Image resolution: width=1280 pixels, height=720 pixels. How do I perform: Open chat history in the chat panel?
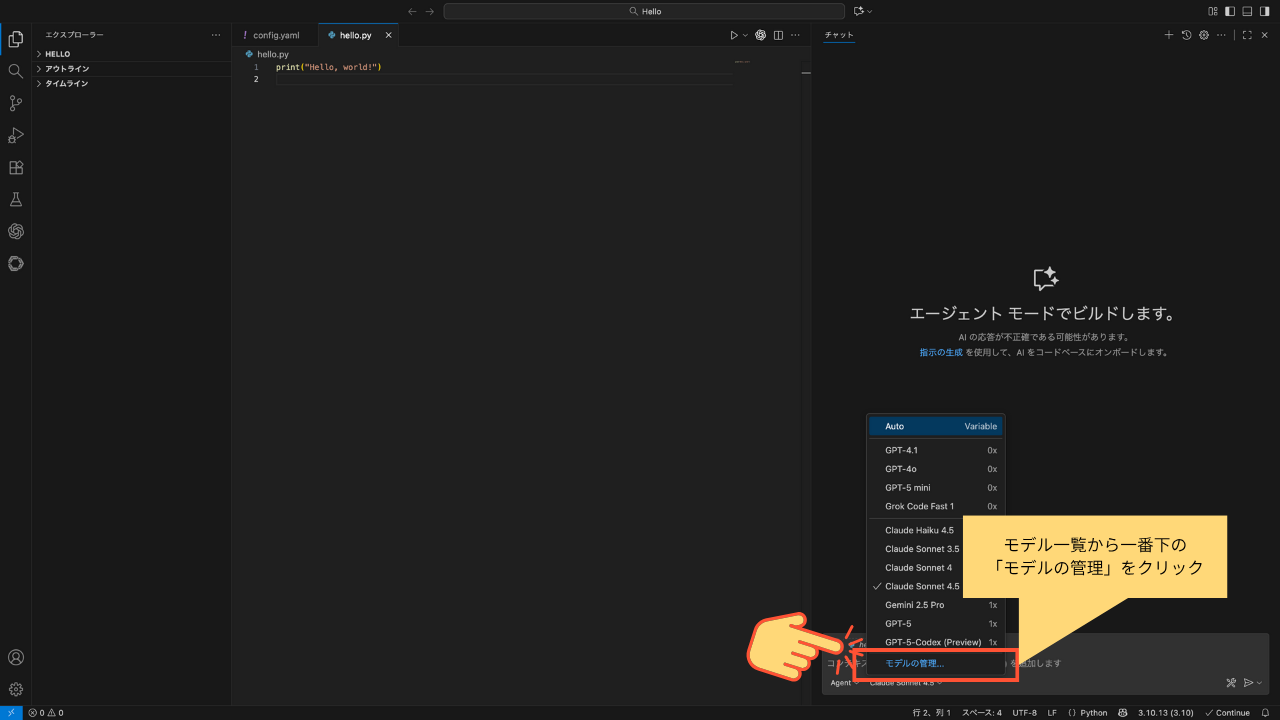1189,34
